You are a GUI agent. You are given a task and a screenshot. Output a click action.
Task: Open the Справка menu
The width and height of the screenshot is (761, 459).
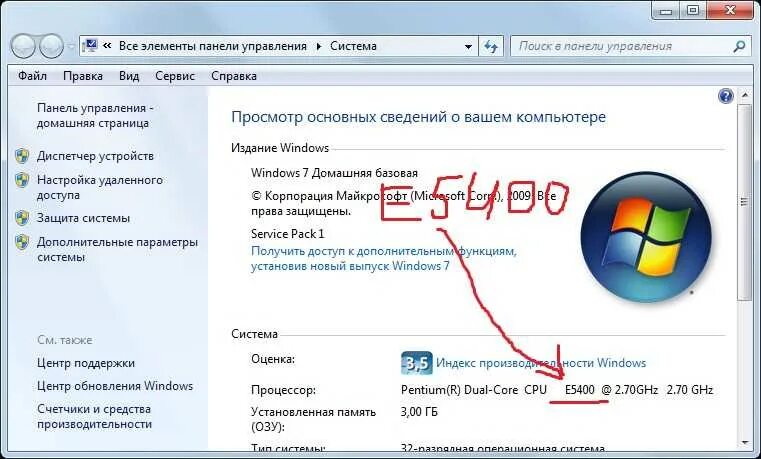tap(234, 76)
